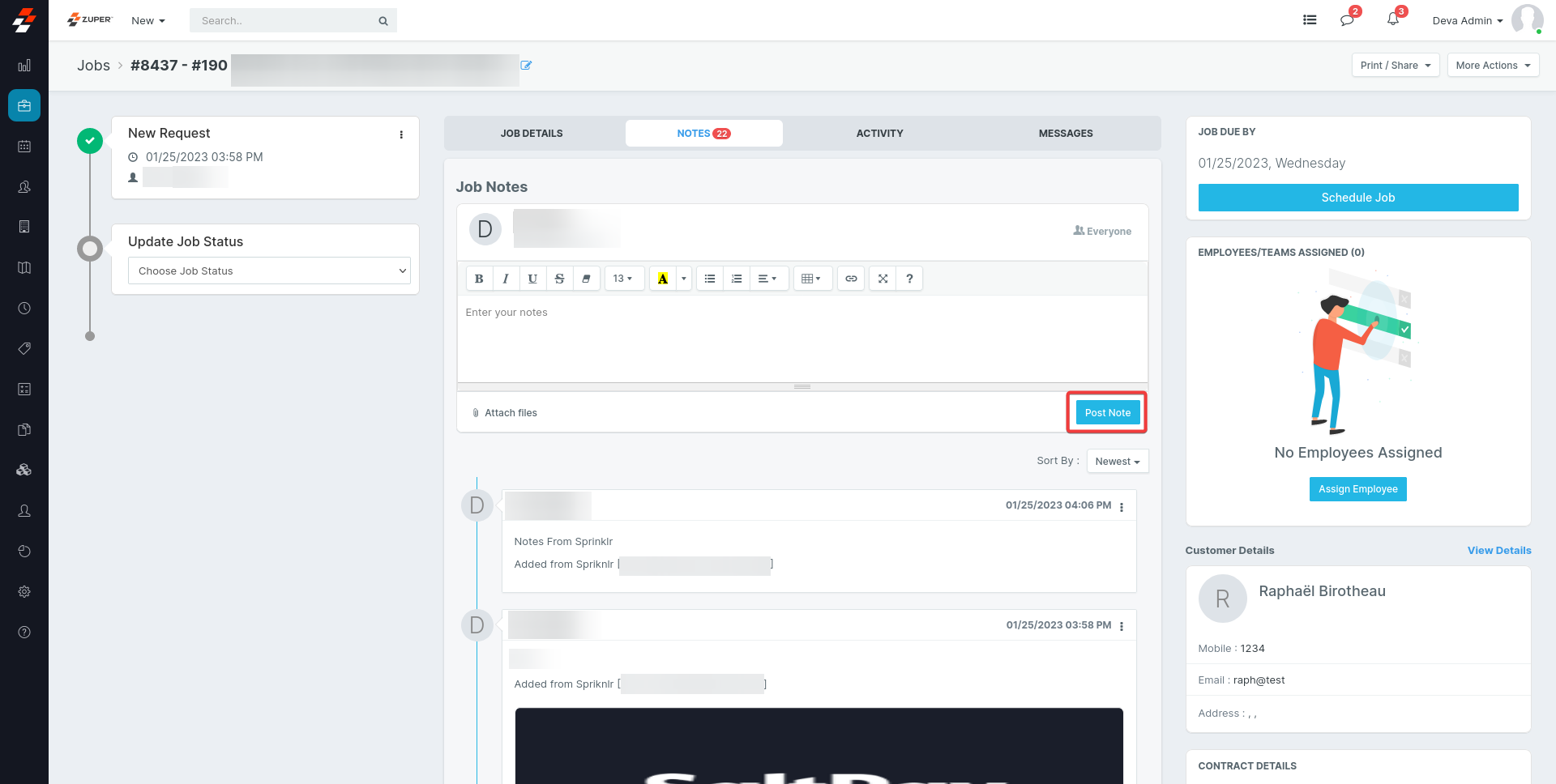The image size is (1556, 784).
Task: Click the search magnifier icon
Action: coord(383,21)
